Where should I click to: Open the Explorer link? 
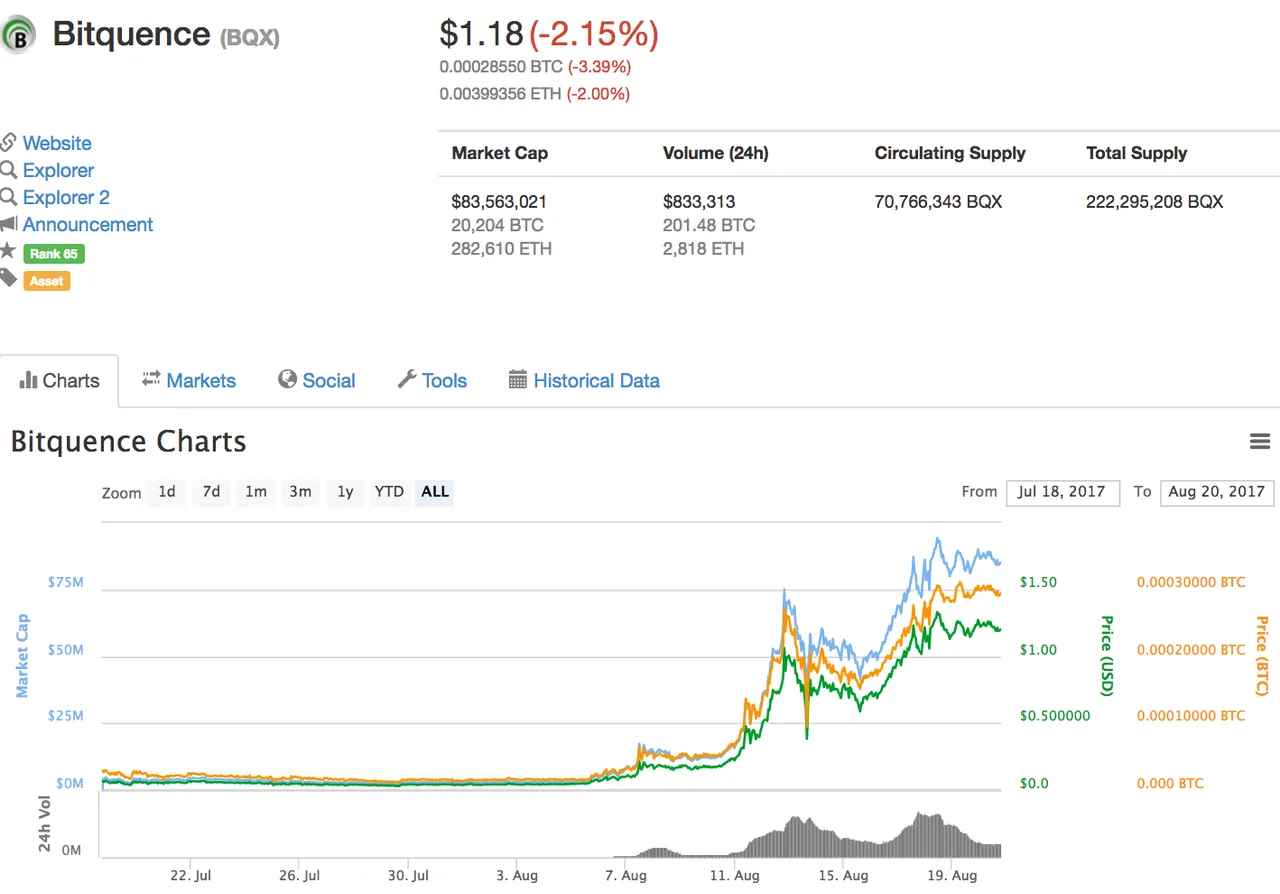(58, 170)
